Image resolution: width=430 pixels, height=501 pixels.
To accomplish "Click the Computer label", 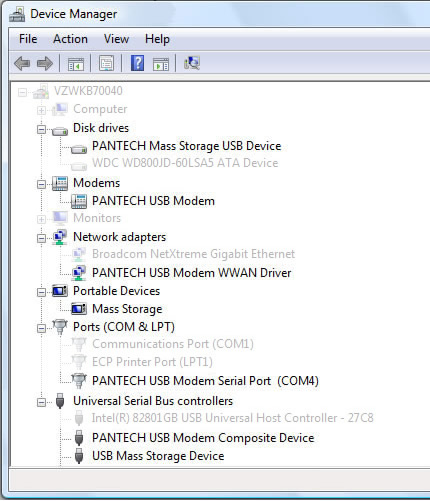I will point(100,109).
